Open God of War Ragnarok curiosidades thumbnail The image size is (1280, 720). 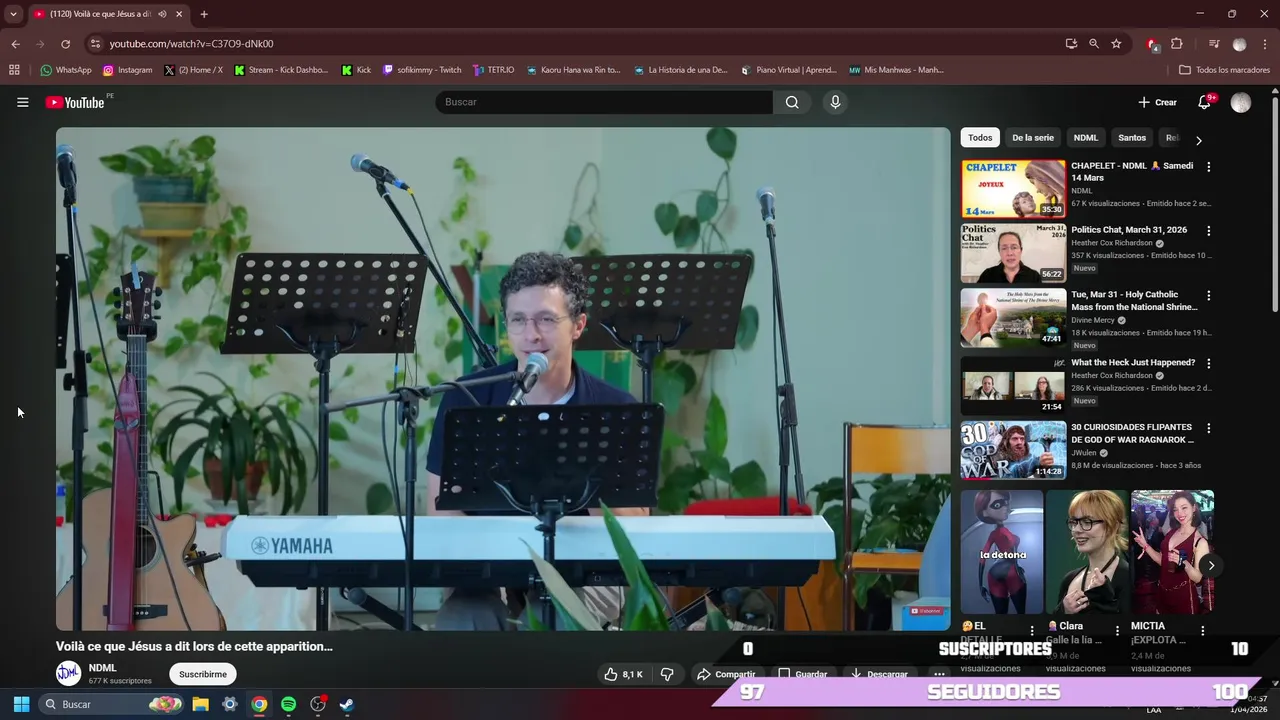coord(1013,450)
